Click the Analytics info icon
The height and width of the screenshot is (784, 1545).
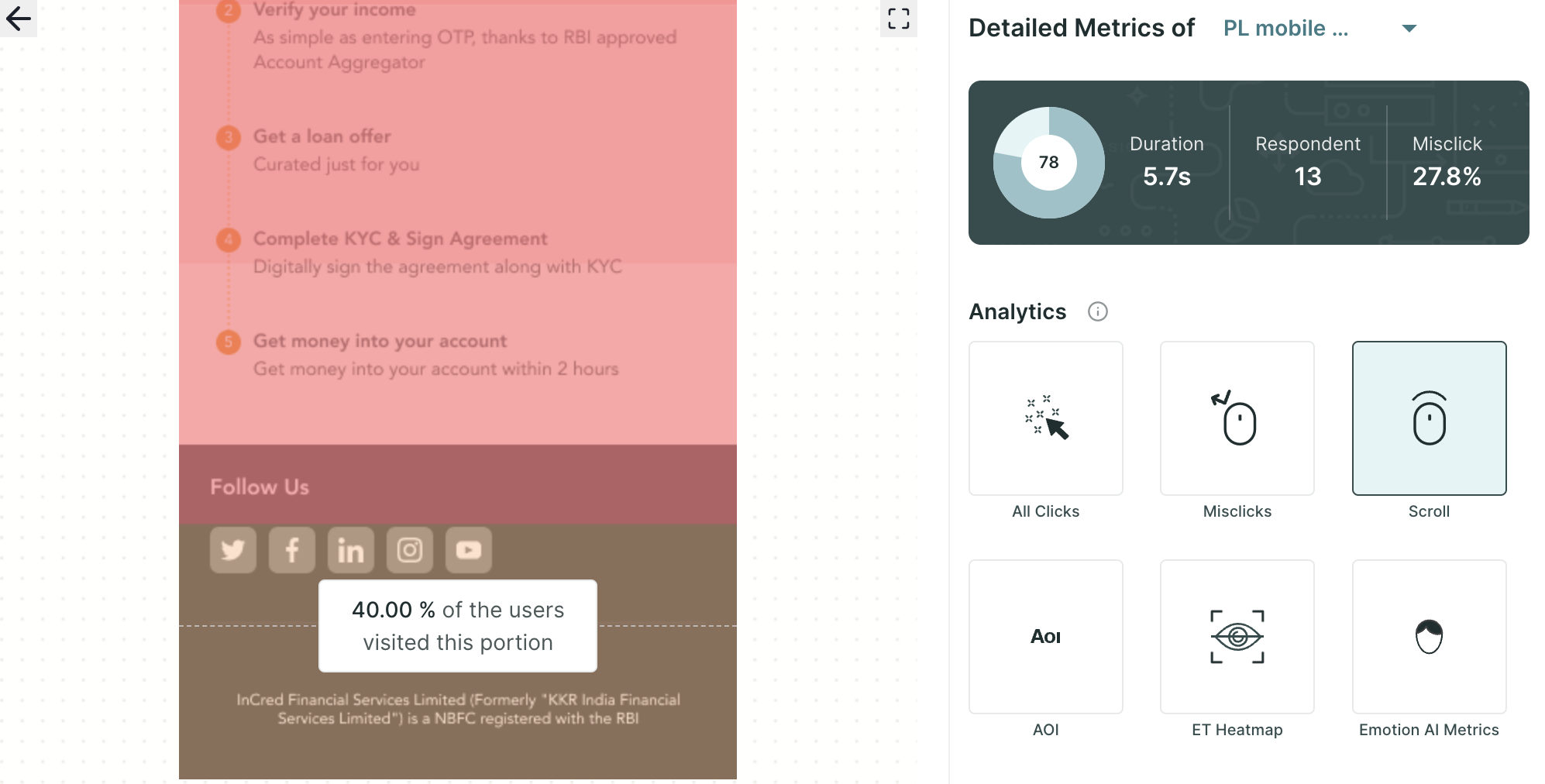point(1098,311)
